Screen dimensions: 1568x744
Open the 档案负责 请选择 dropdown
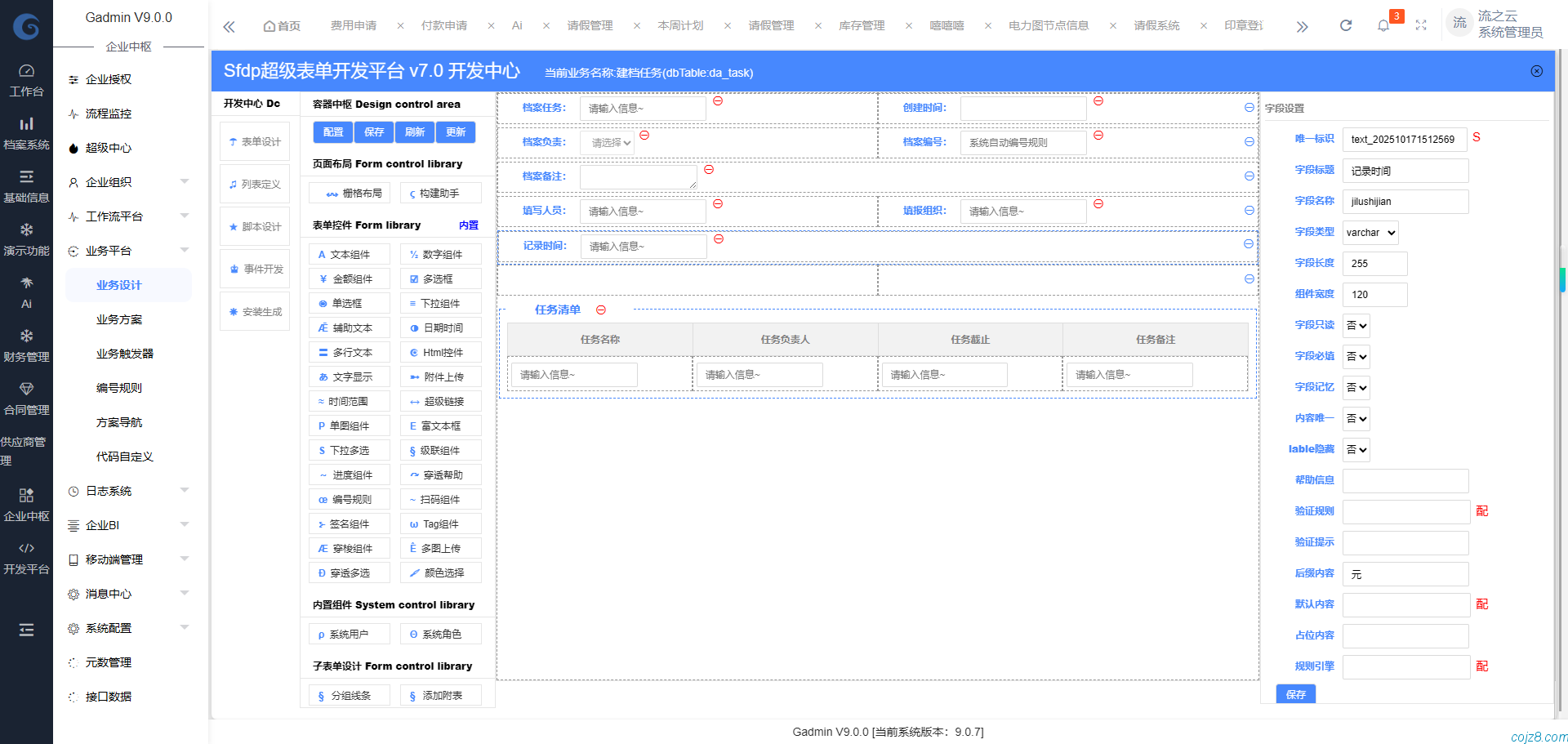[608, 141]
